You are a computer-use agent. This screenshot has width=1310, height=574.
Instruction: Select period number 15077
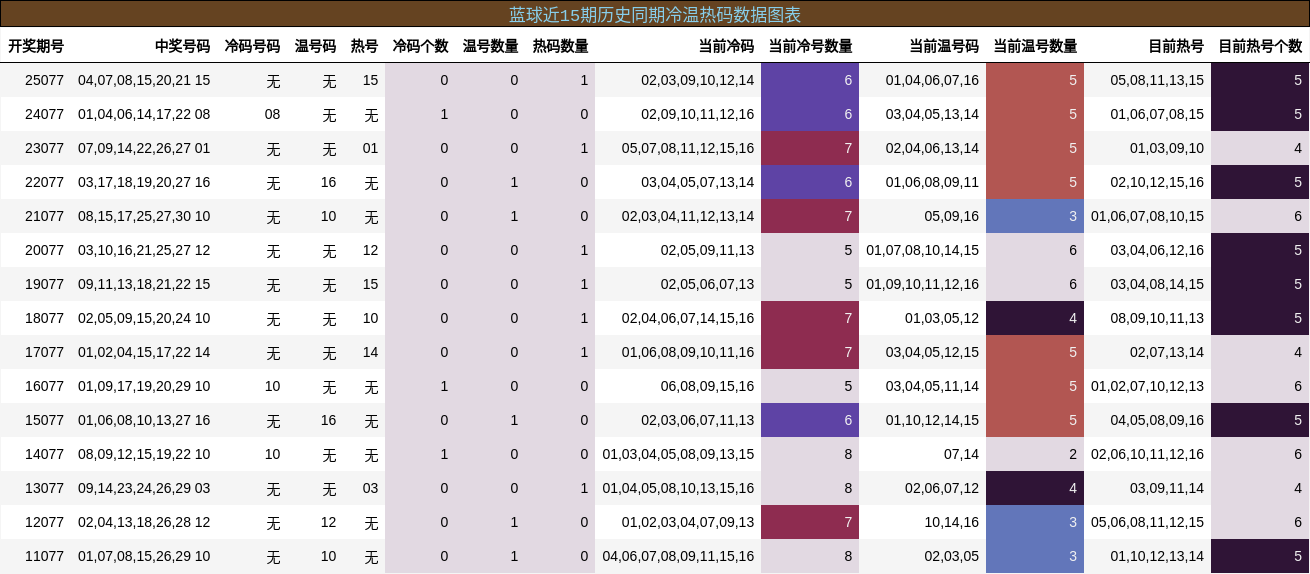(x=44, y=420)
